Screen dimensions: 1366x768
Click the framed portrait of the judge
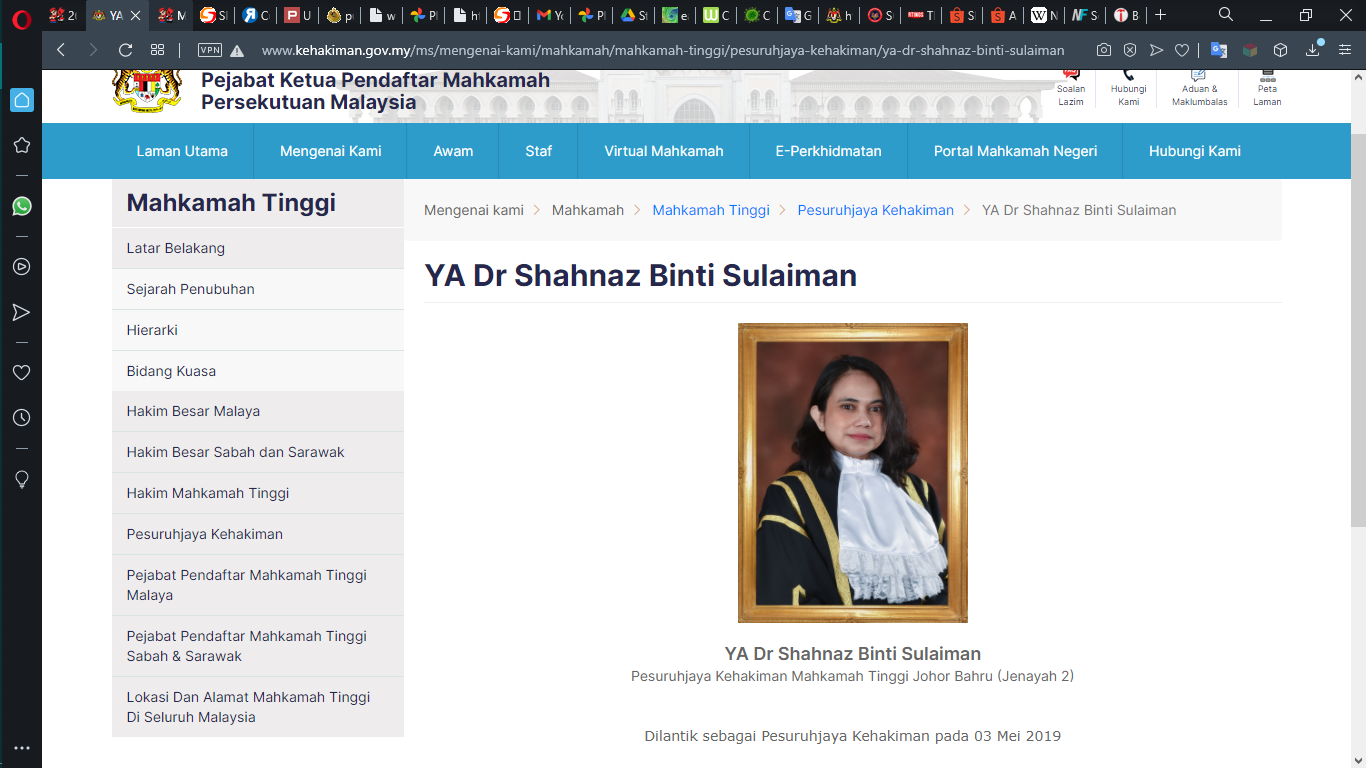pyautogui.click(x=852, y=473)
